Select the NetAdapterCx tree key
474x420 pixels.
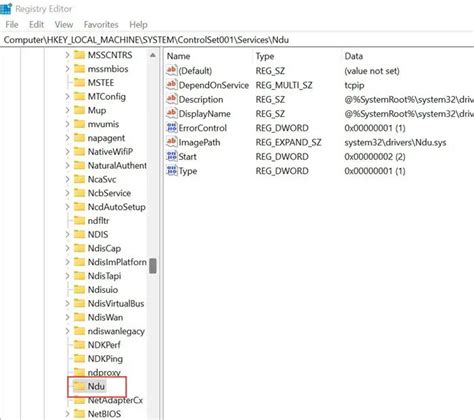115,400
